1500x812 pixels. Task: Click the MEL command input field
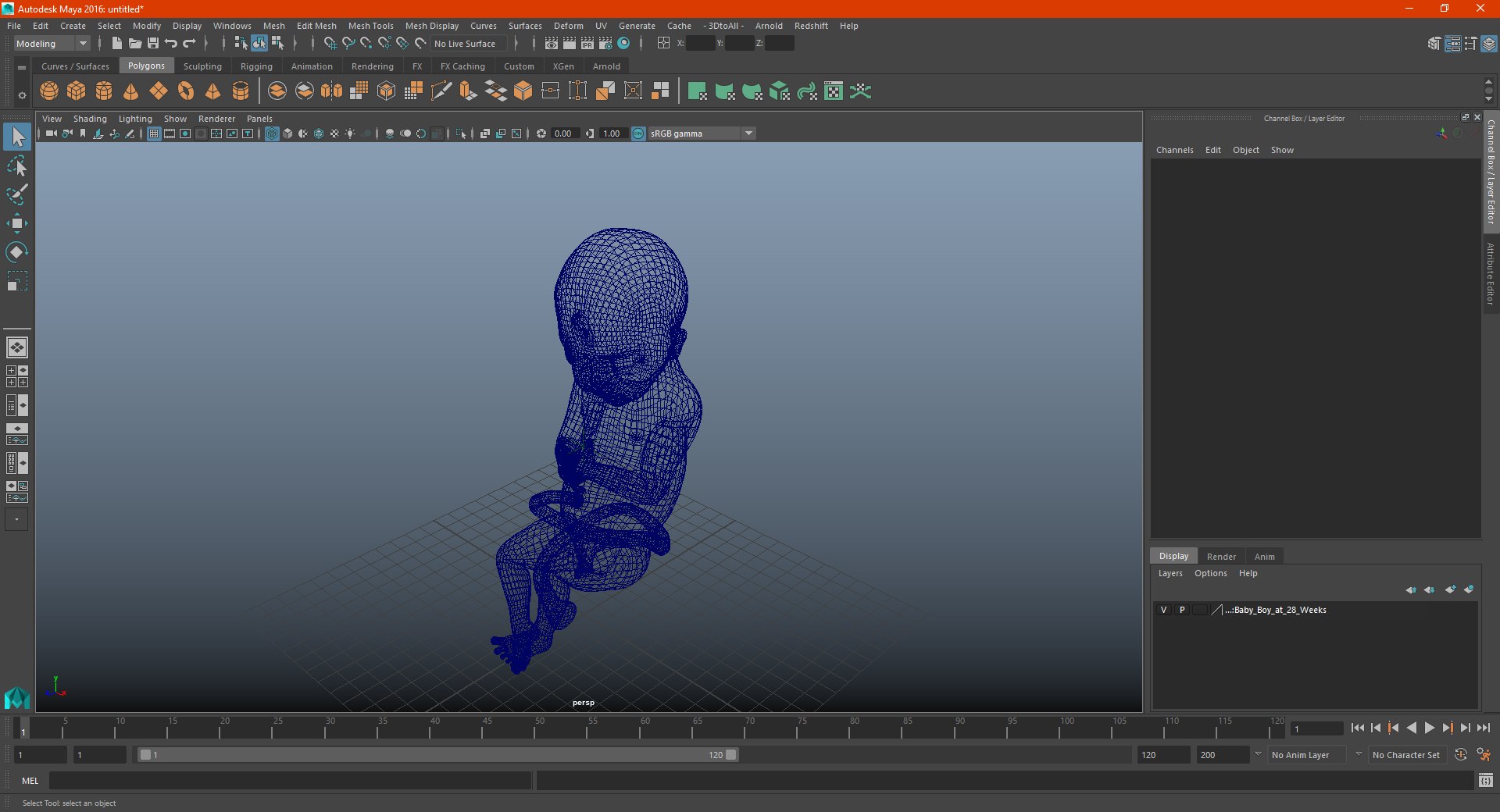click(290, 780)
